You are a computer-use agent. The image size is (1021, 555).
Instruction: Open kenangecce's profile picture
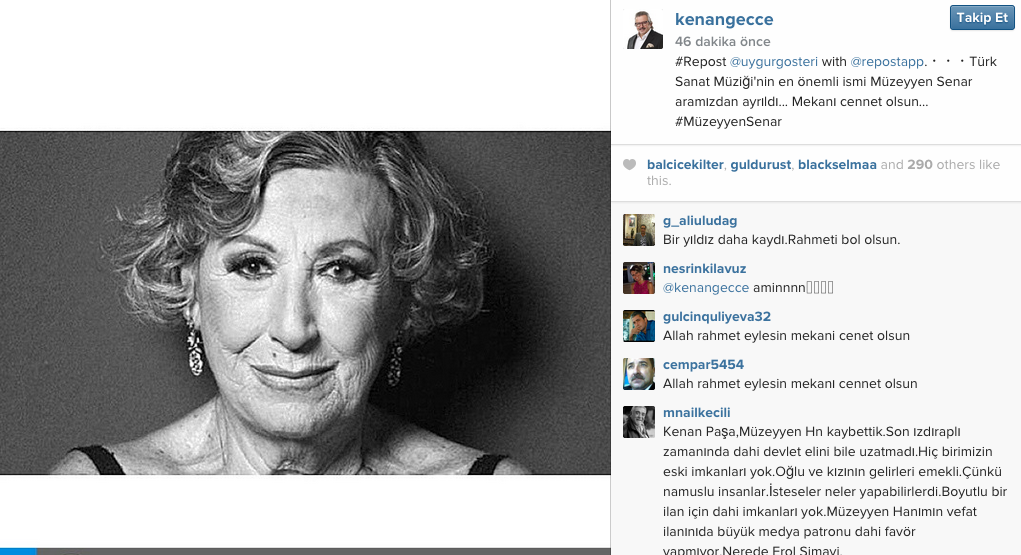click(643, 29)
